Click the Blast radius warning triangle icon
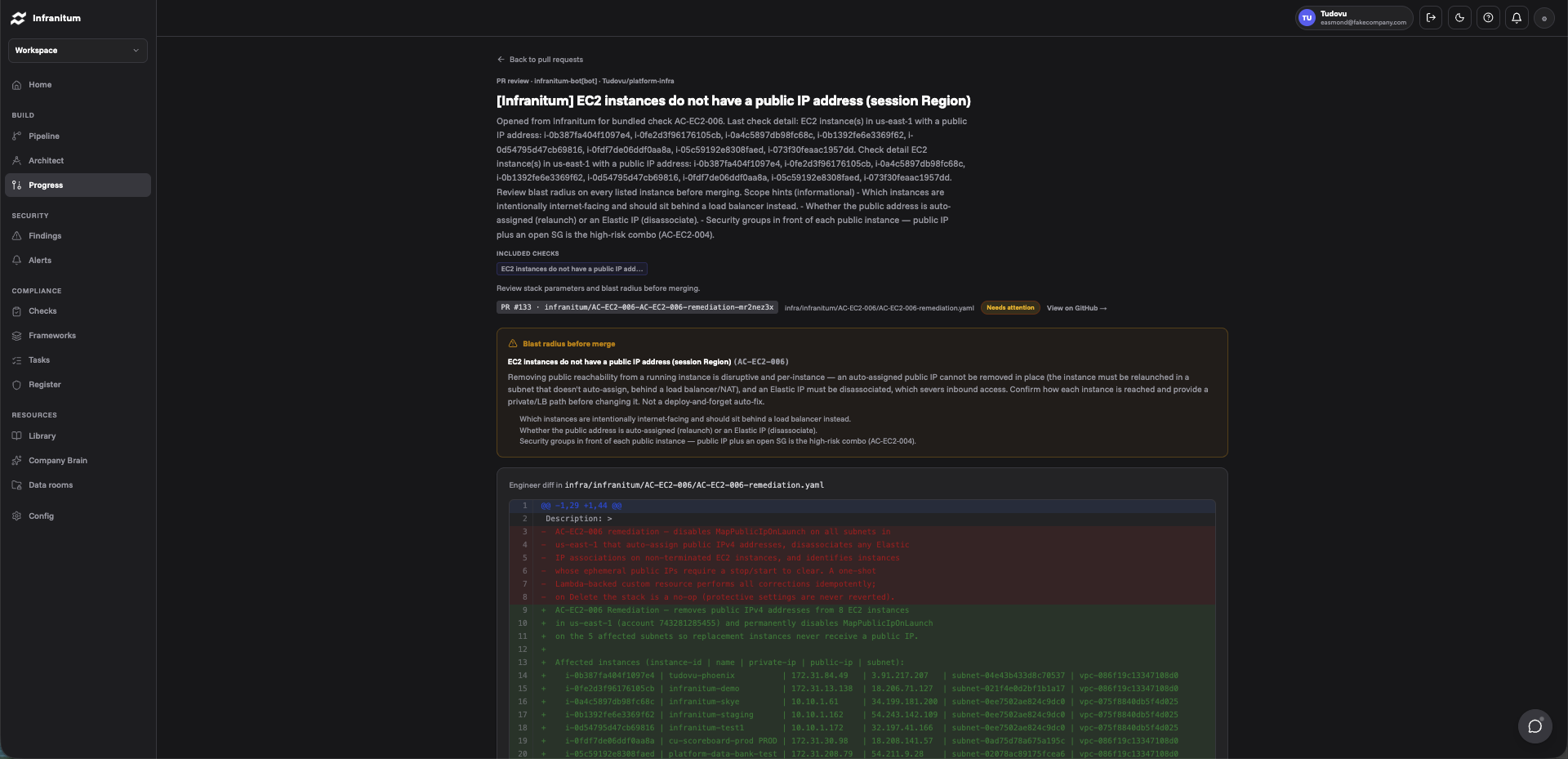The height and width of the screenshot is (759, 1568). 513,344
